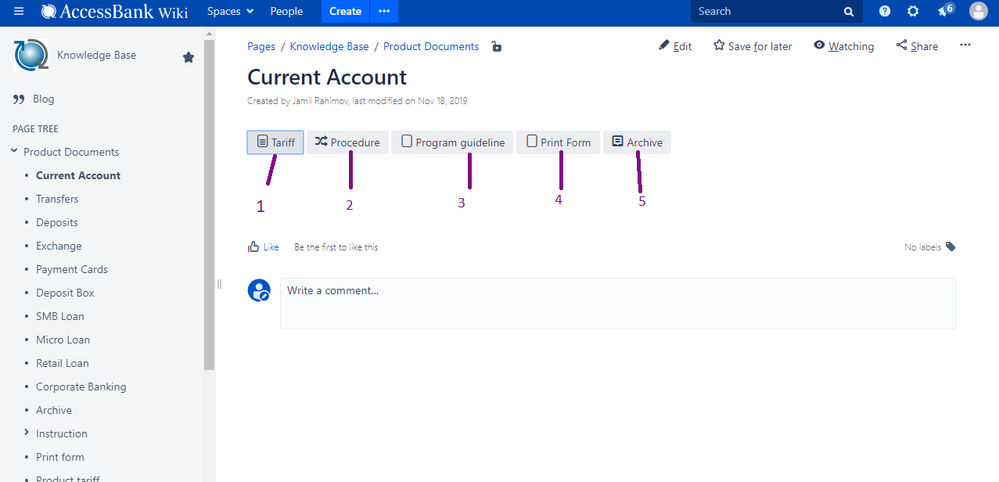The width and height of the screenshot is (999, 482).
Task: Open the hamburger sidebar menu icon
Action: pyautogui.click(x=18, y=11)
